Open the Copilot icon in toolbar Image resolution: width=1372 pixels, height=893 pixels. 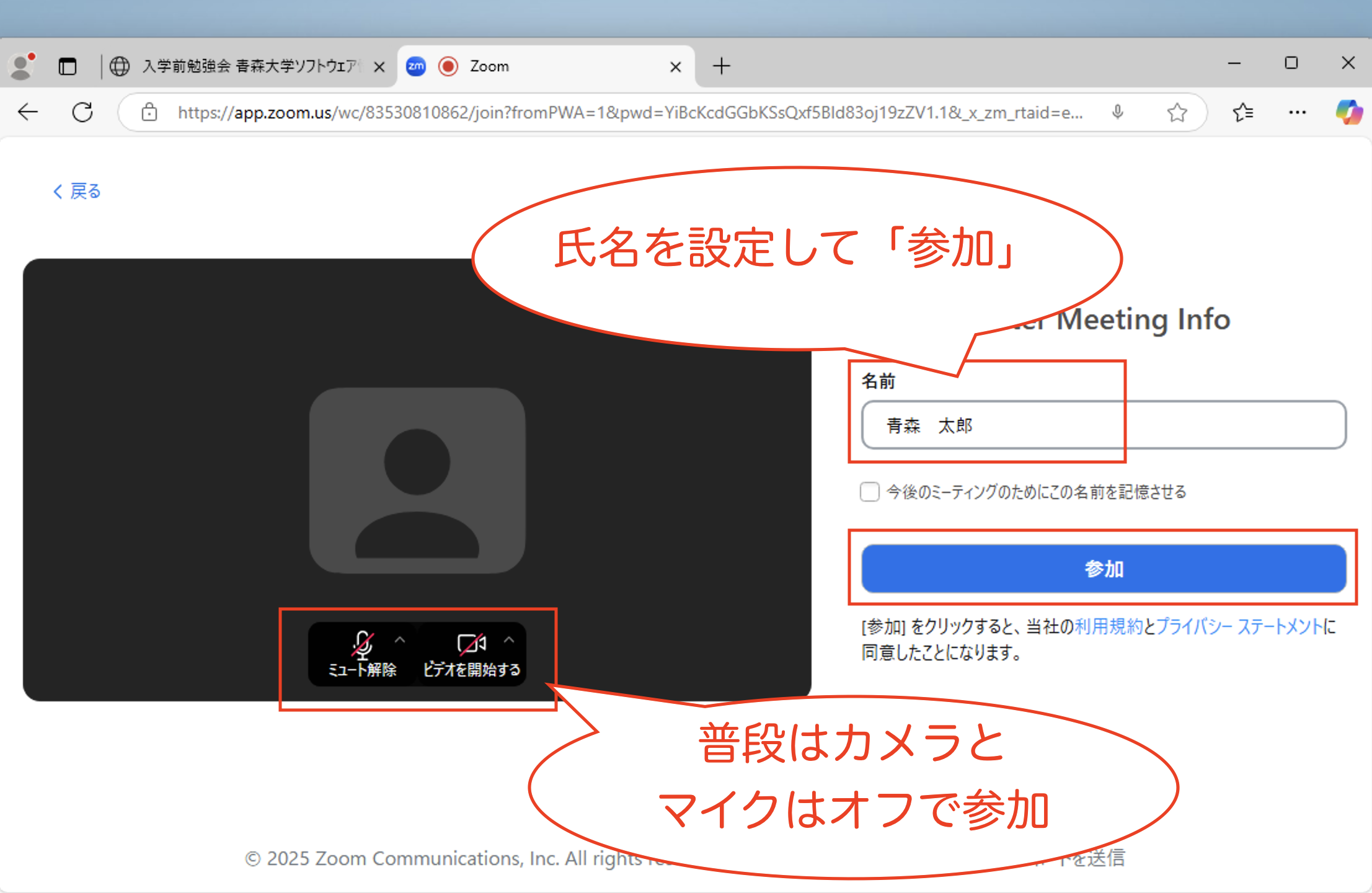click(1348, 112)
